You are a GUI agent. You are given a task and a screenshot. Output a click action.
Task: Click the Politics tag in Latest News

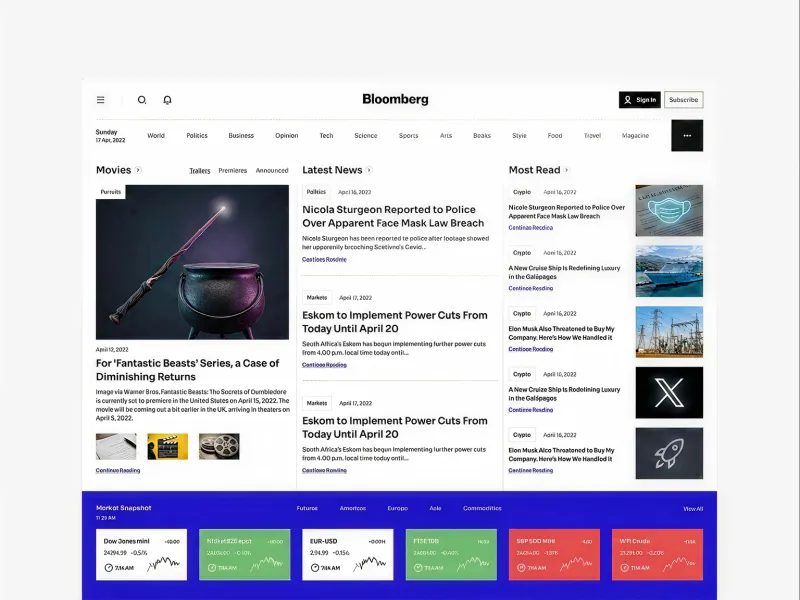pyautogui.click(x=316, y=192)
